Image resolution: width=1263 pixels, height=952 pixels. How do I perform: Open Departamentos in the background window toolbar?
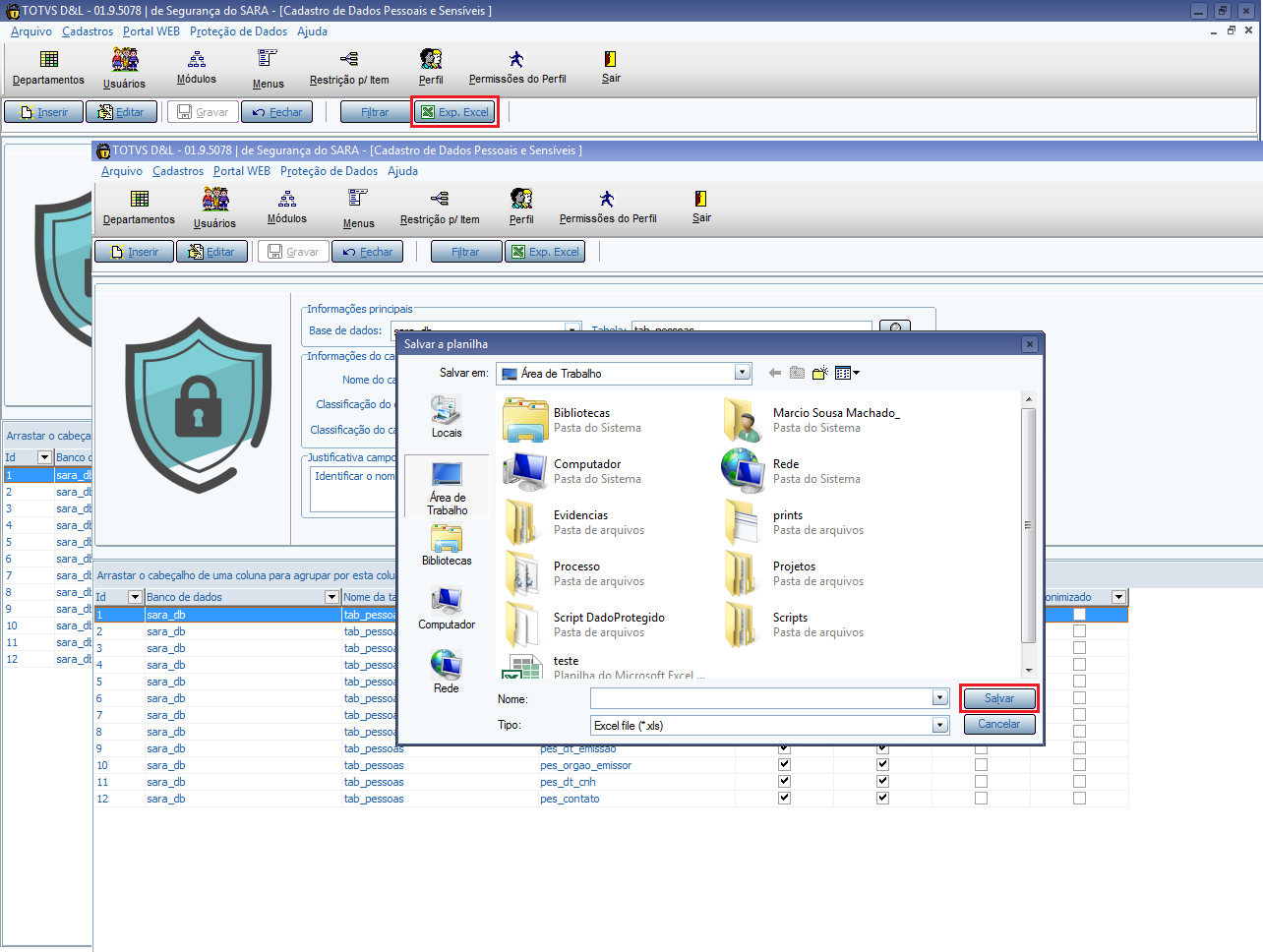(48, 67)
